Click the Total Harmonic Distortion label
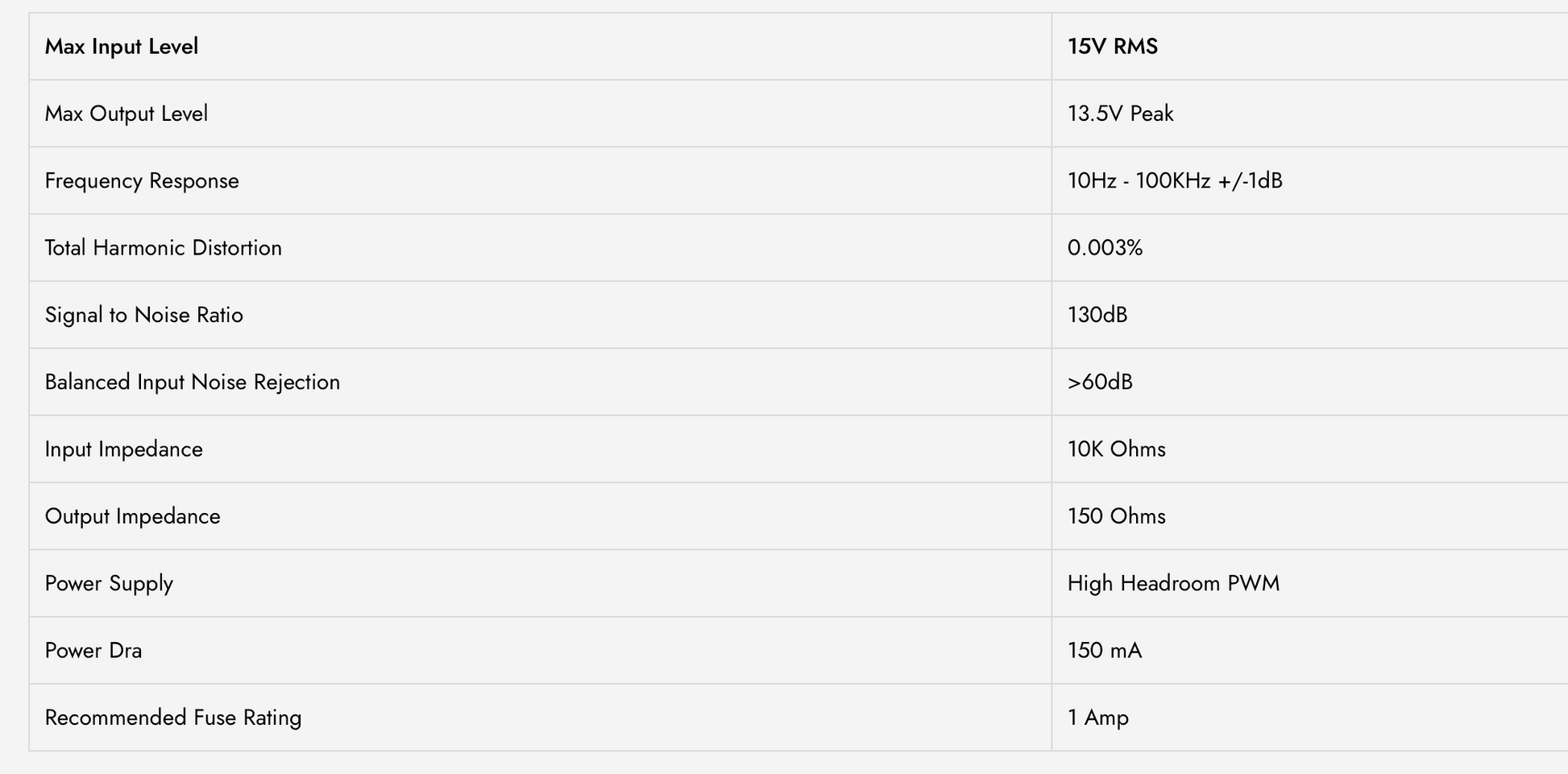The height and width of the screenshot is (774, 1568). coord(164,248)
